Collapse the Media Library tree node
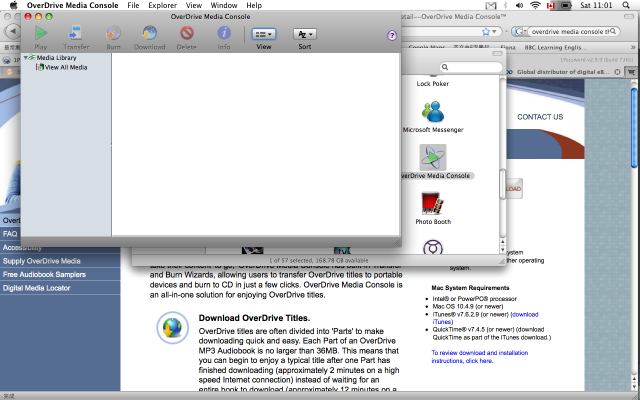640x400 pixels. pos(25,58)
